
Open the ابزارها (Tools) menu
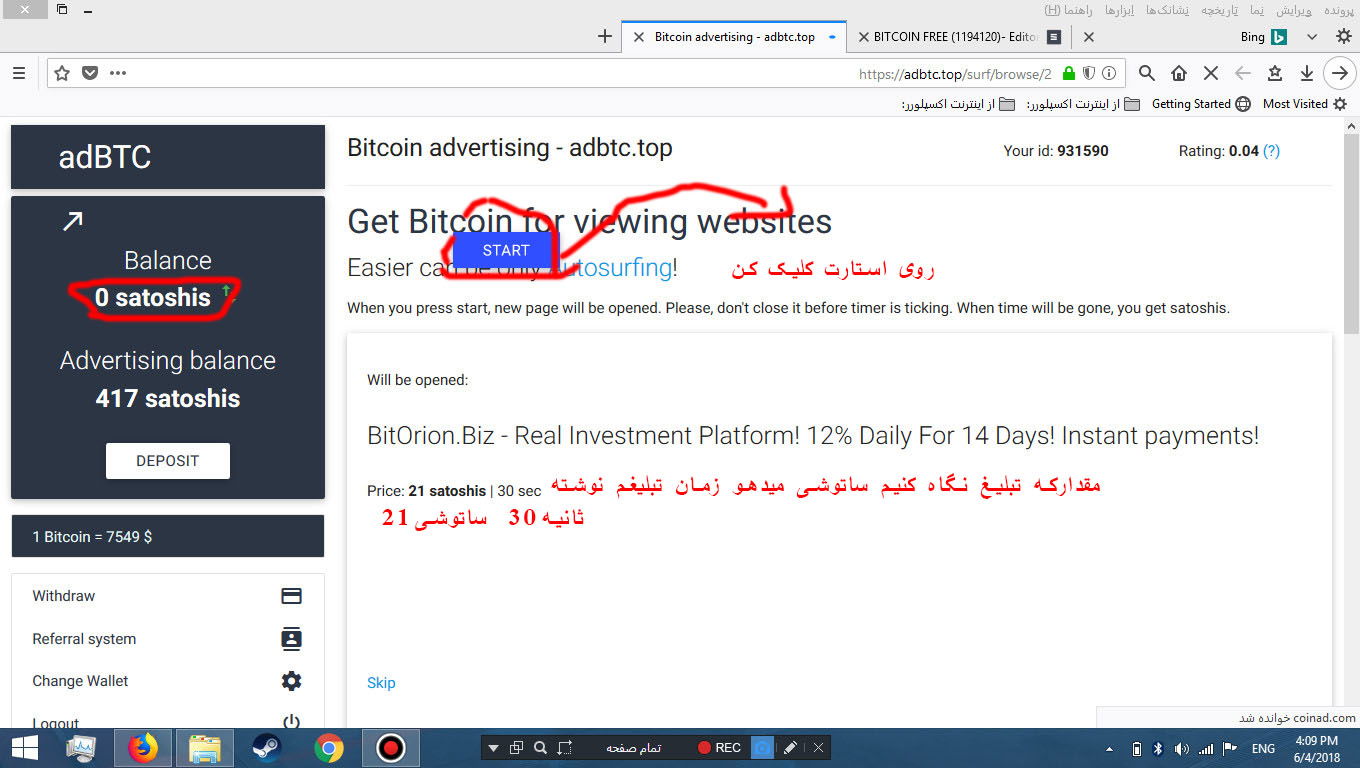tap(1119, 10)
